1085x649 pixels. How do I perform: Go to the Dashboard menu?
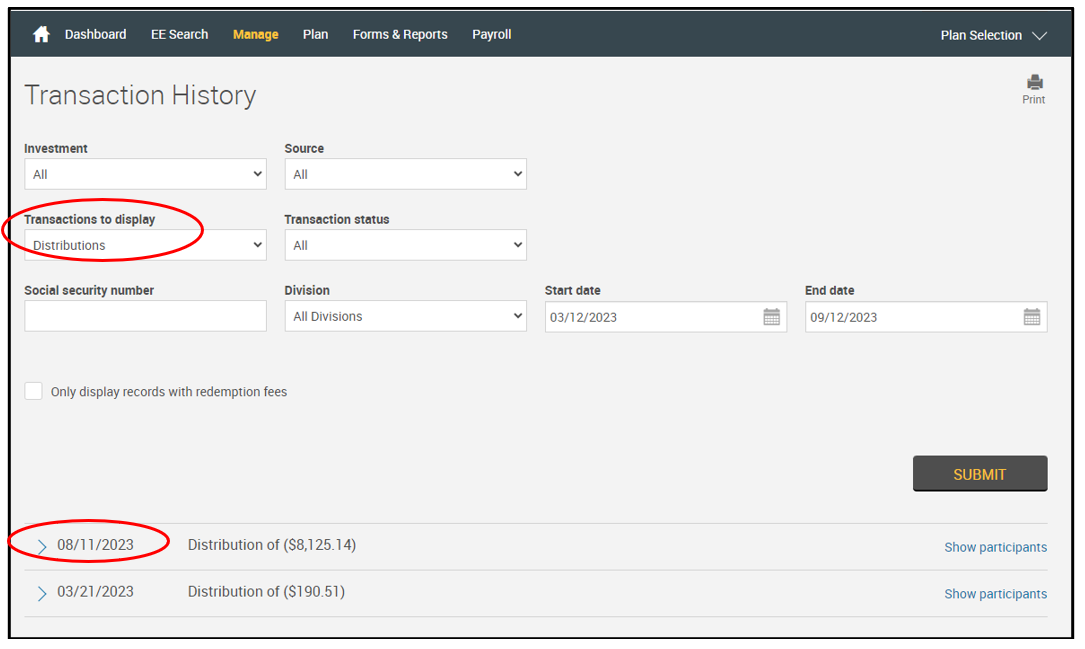(96, 35)
